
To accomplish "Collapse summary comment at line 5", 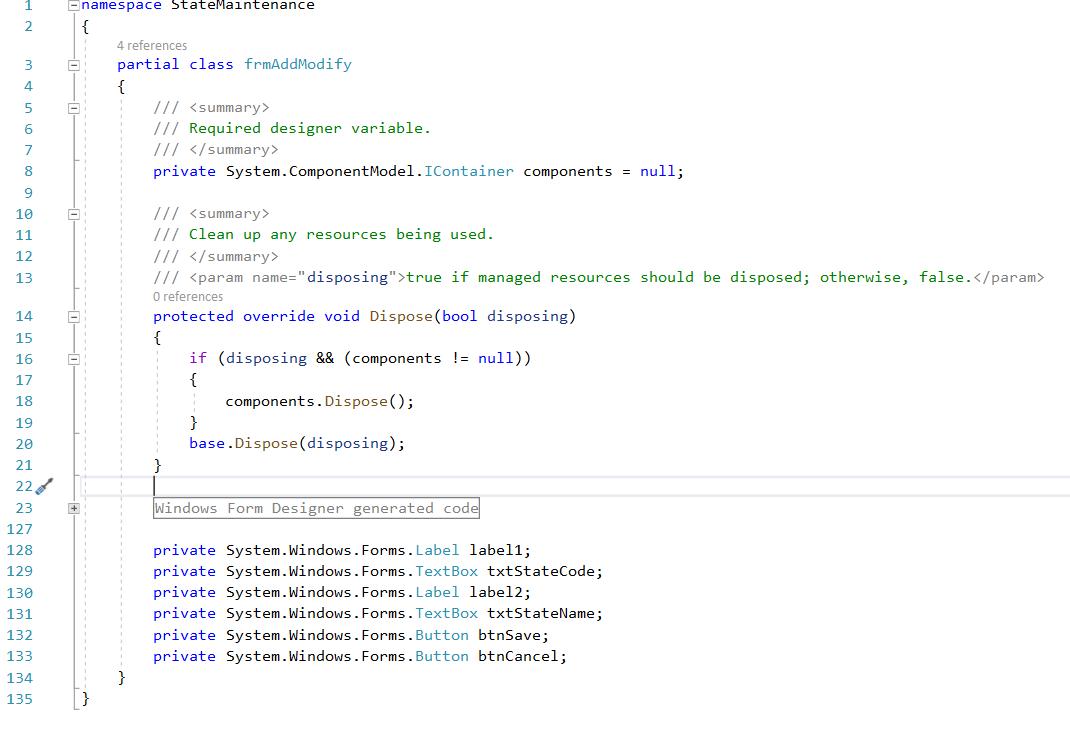I will (74, 108).
